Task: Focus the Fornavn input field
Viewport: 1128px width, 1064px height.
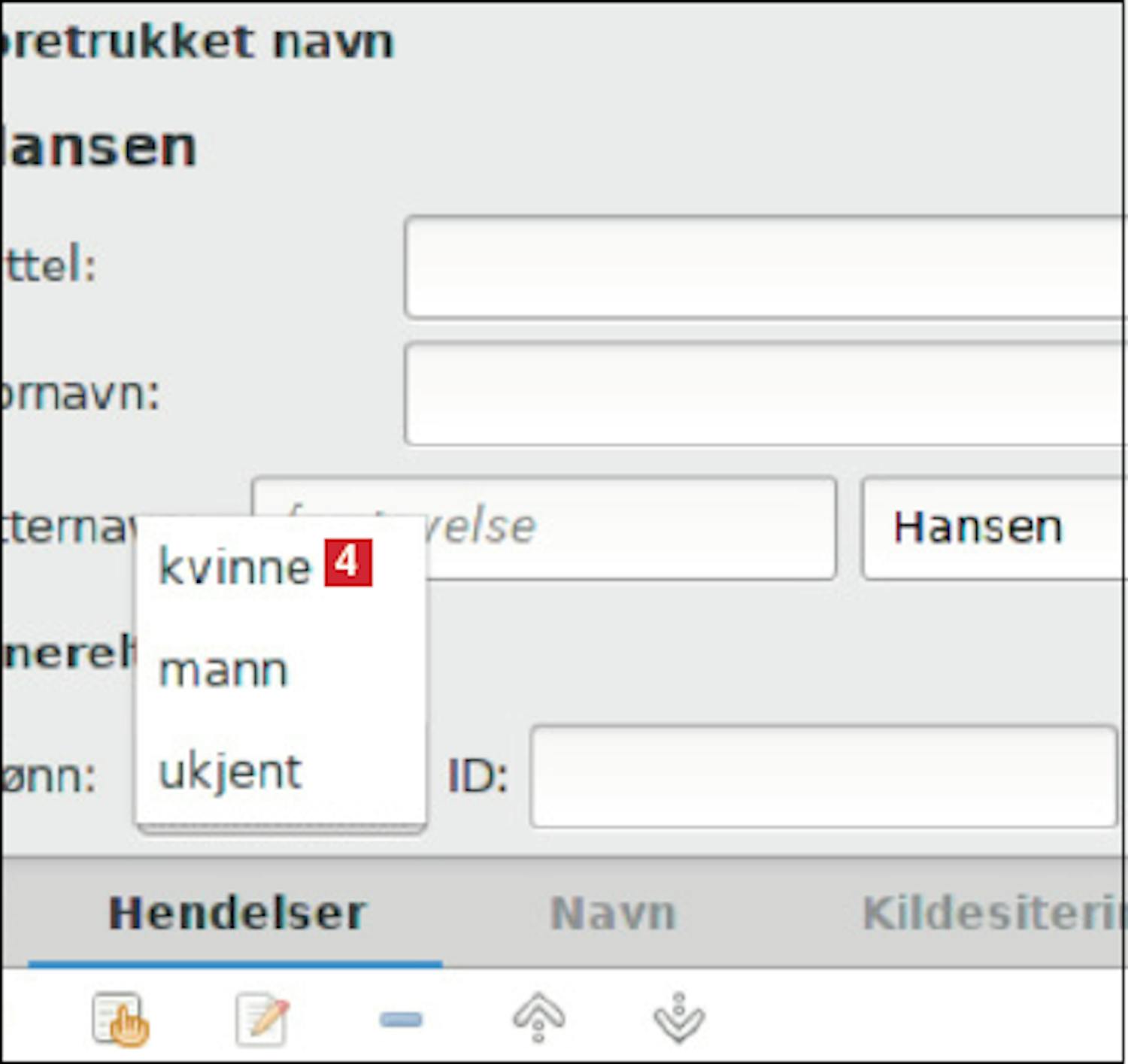Action: [x=763, y=394]
